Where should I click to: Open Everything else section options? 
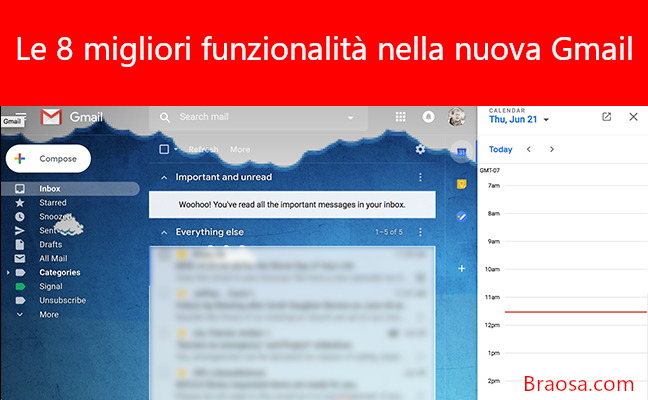click(420, 232)
